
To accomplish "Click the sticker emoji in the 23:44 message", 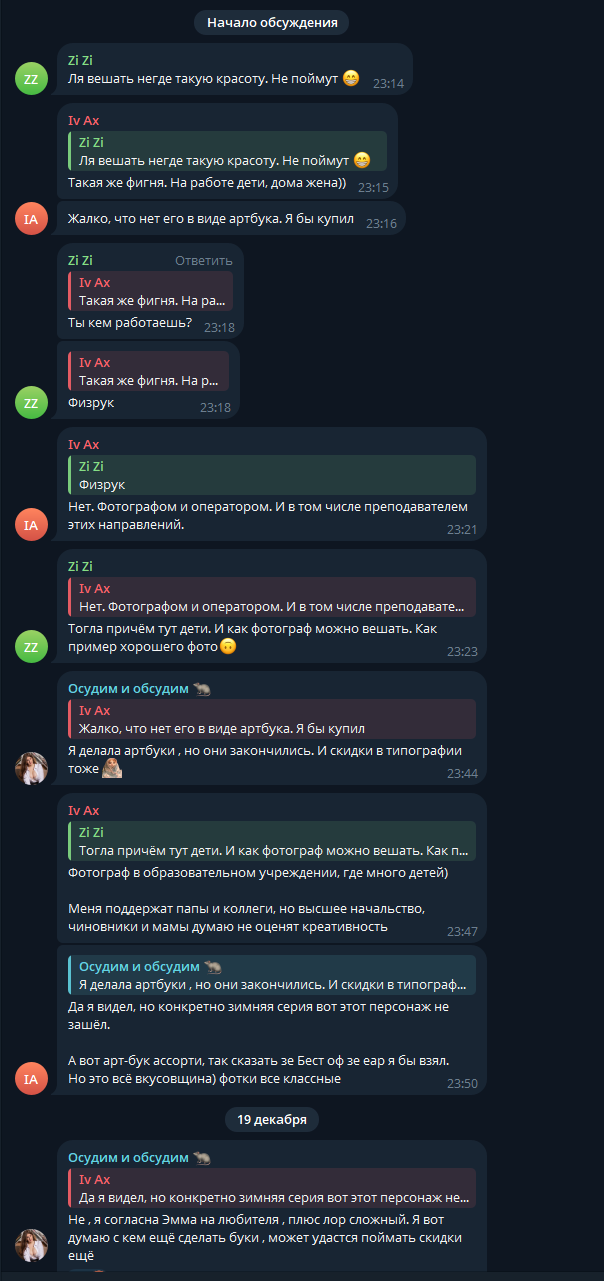I will pyautogui.click(x=113, y=767).
